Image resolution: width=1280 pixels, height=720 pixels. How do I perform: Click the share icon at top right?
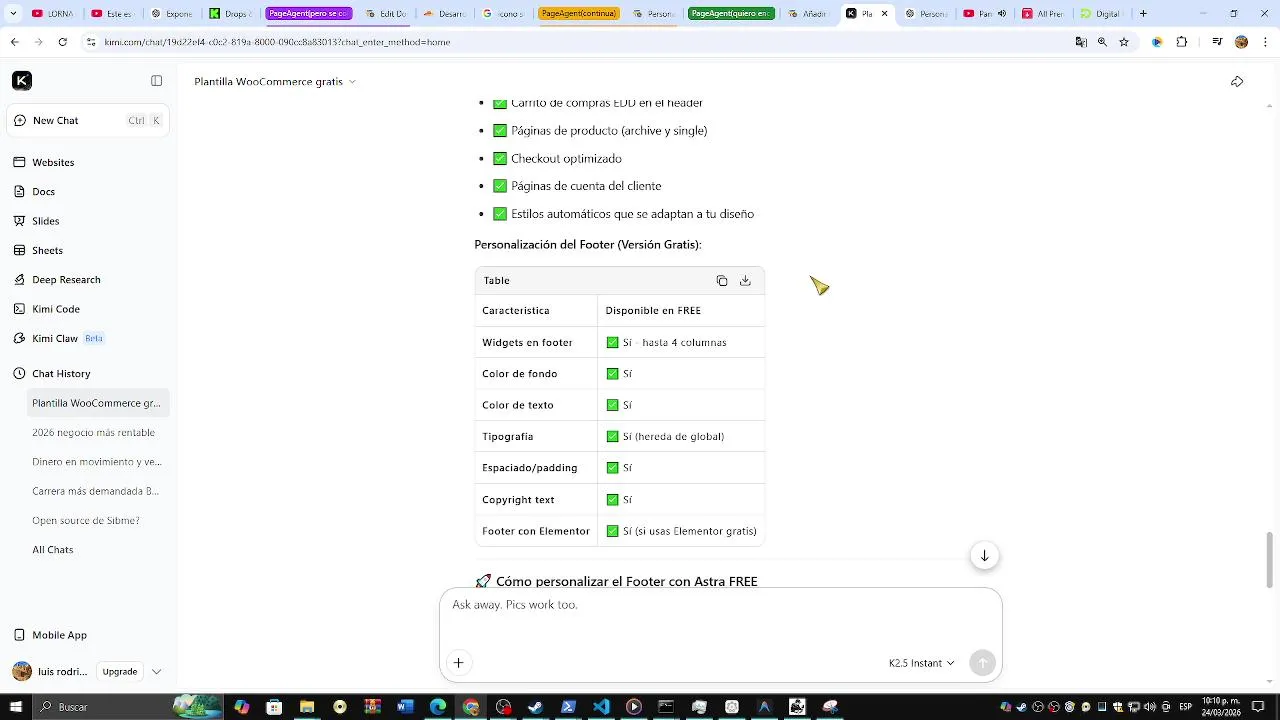pos(1237,81)
